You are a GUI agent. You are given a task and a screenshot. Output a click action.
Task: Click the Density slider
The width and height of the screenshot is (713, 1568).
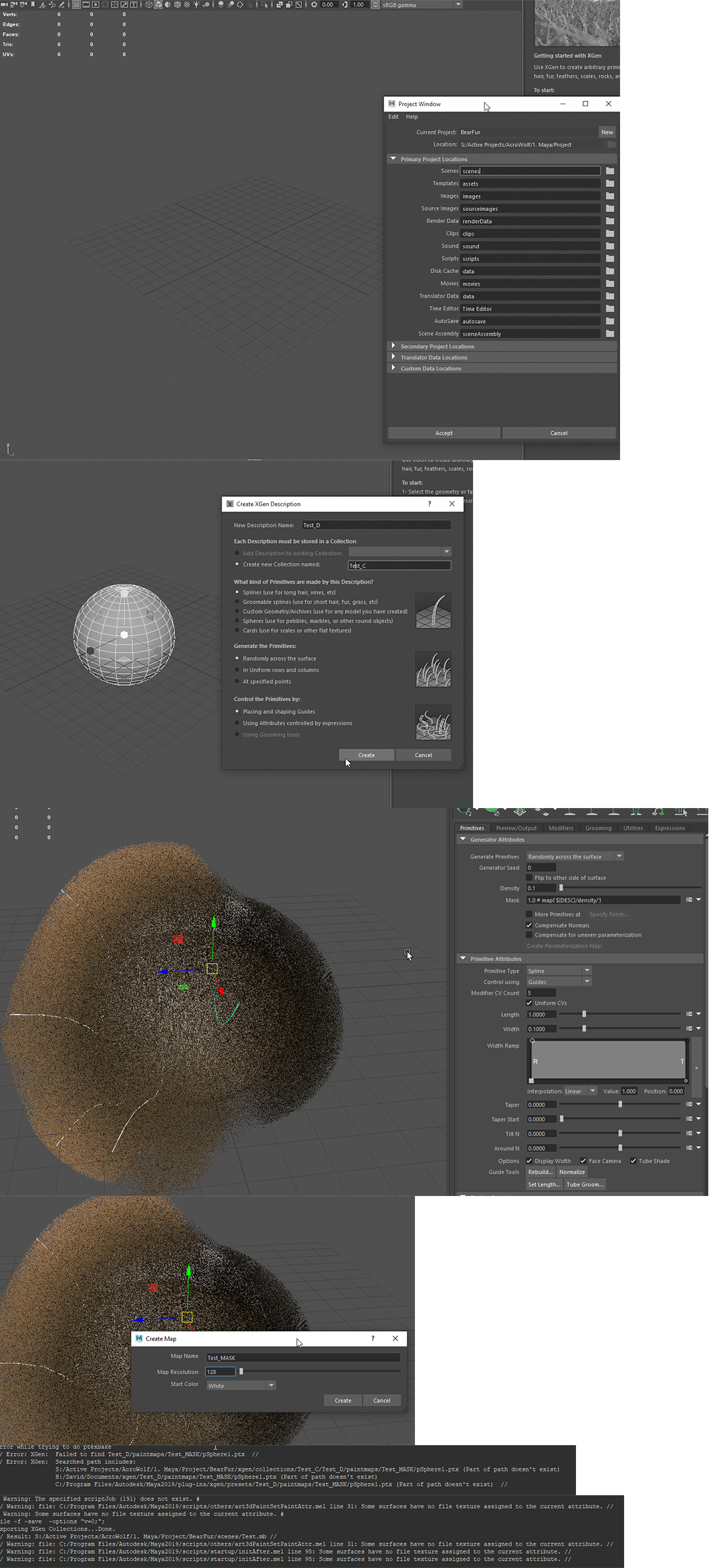pos(630,888)
